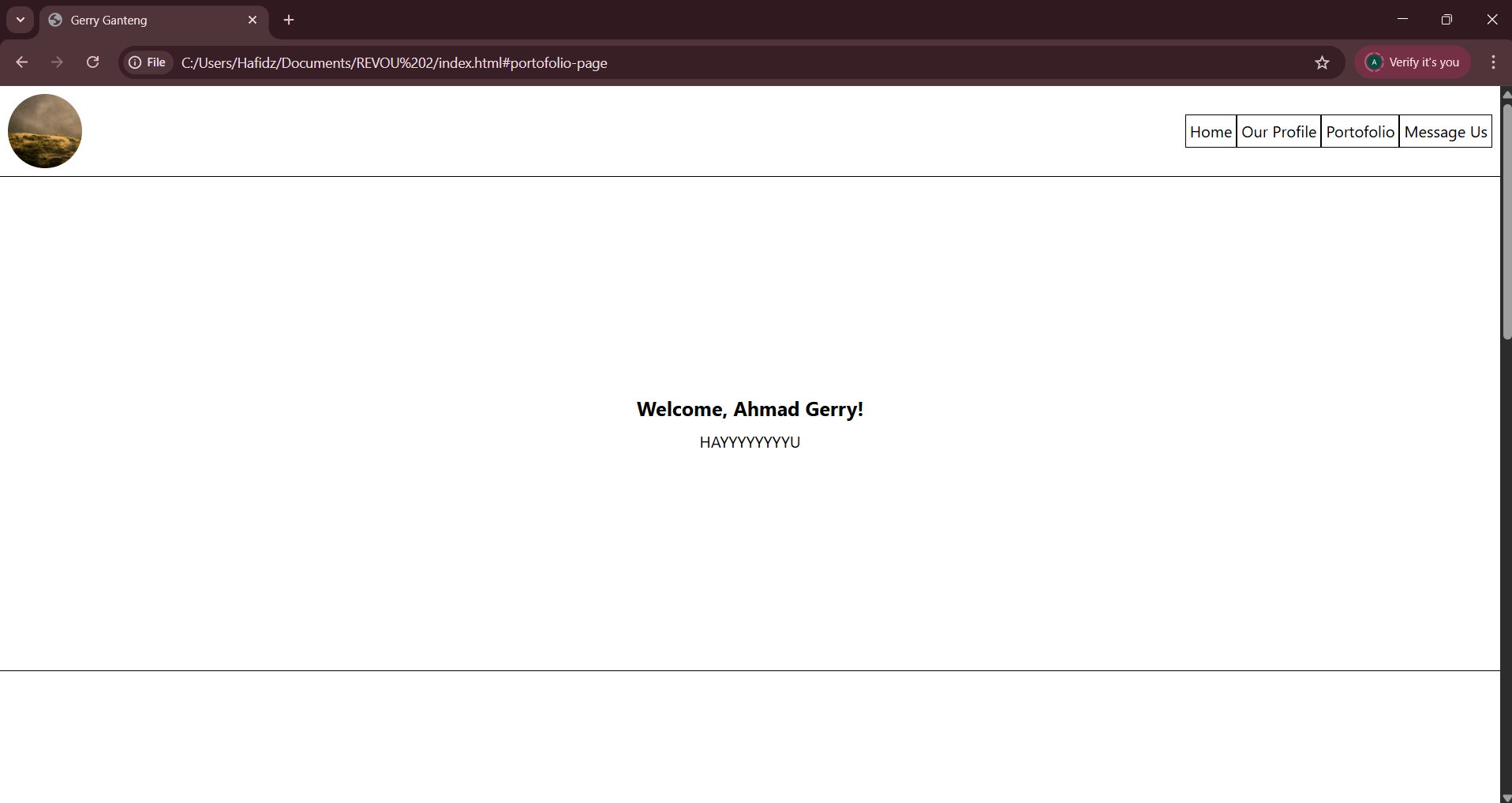Navigate to the Home nav link

[1211, 132]
